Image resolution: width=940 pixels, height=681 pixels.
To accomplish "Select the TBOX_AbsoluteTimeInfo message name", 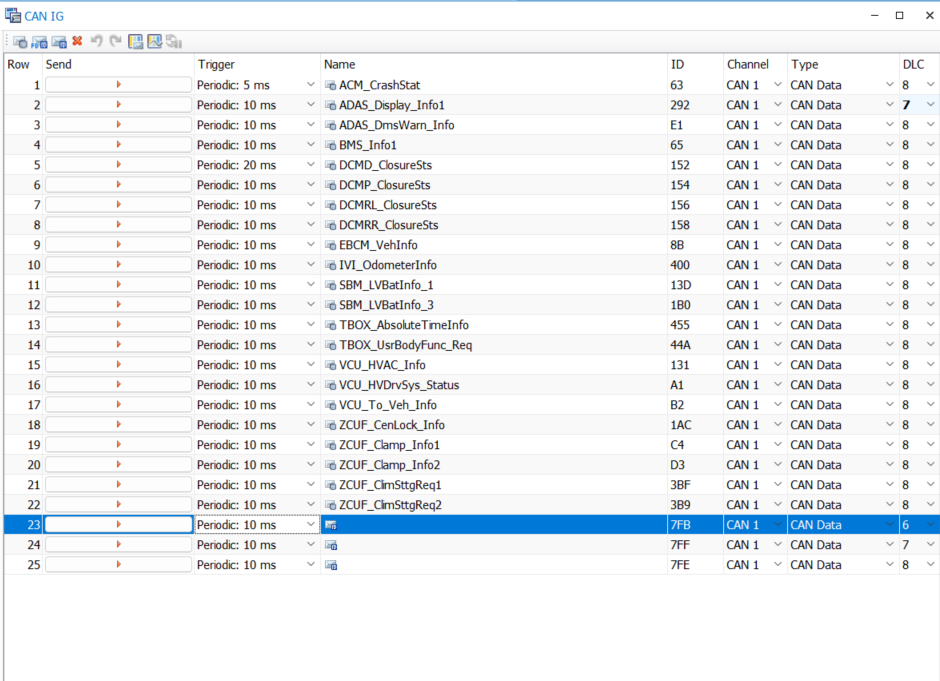I will click(403, 325).
